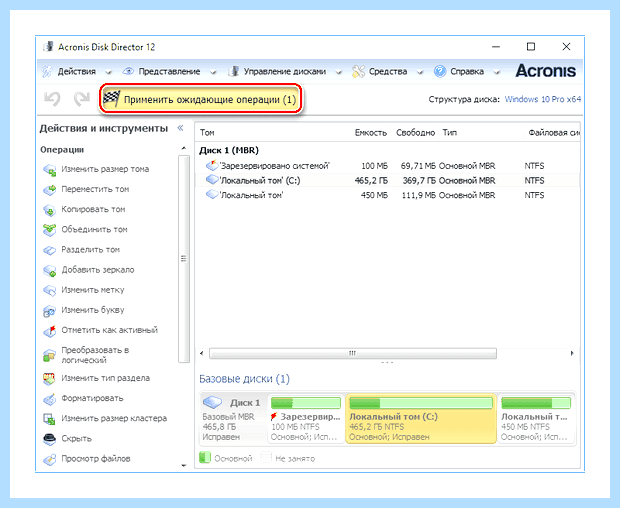Open the Действия menu

click(x=77, y=72)
